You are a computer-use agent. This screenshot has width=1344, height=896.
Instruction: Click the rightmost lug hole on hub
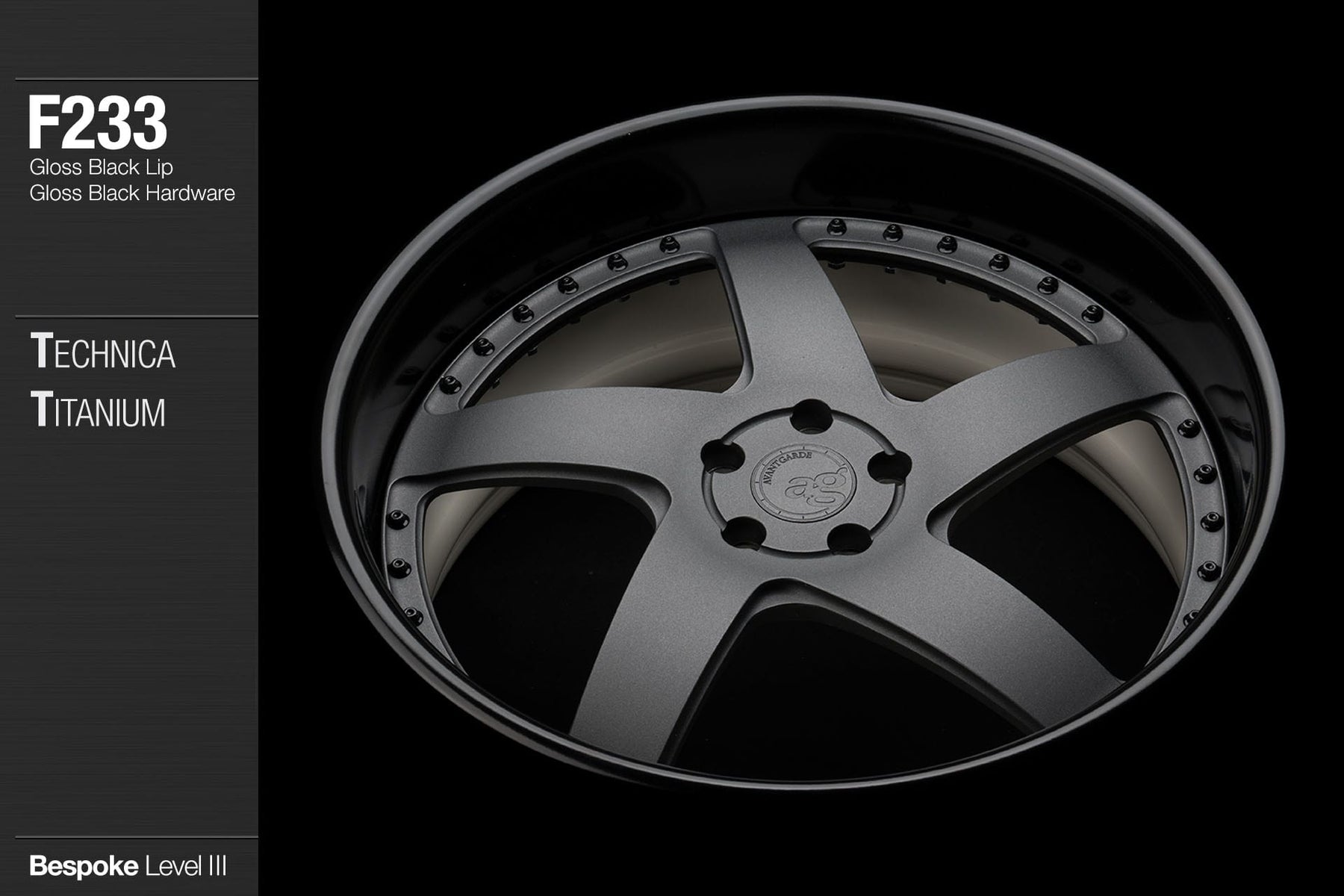click(889, 467)
